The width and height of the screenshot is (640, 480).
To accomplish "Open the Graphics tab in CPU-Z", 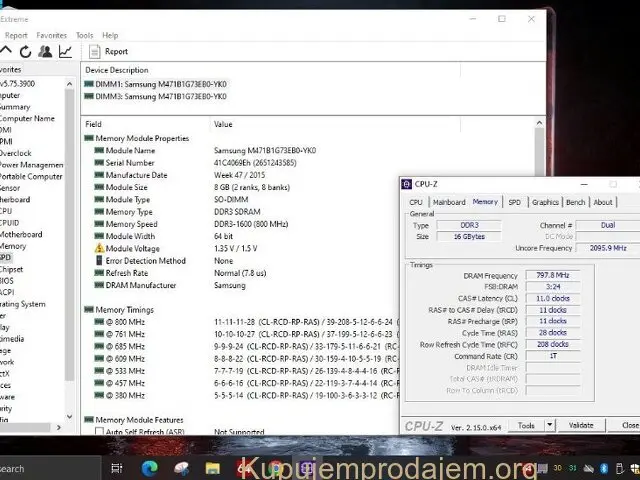I will (545, 202).
